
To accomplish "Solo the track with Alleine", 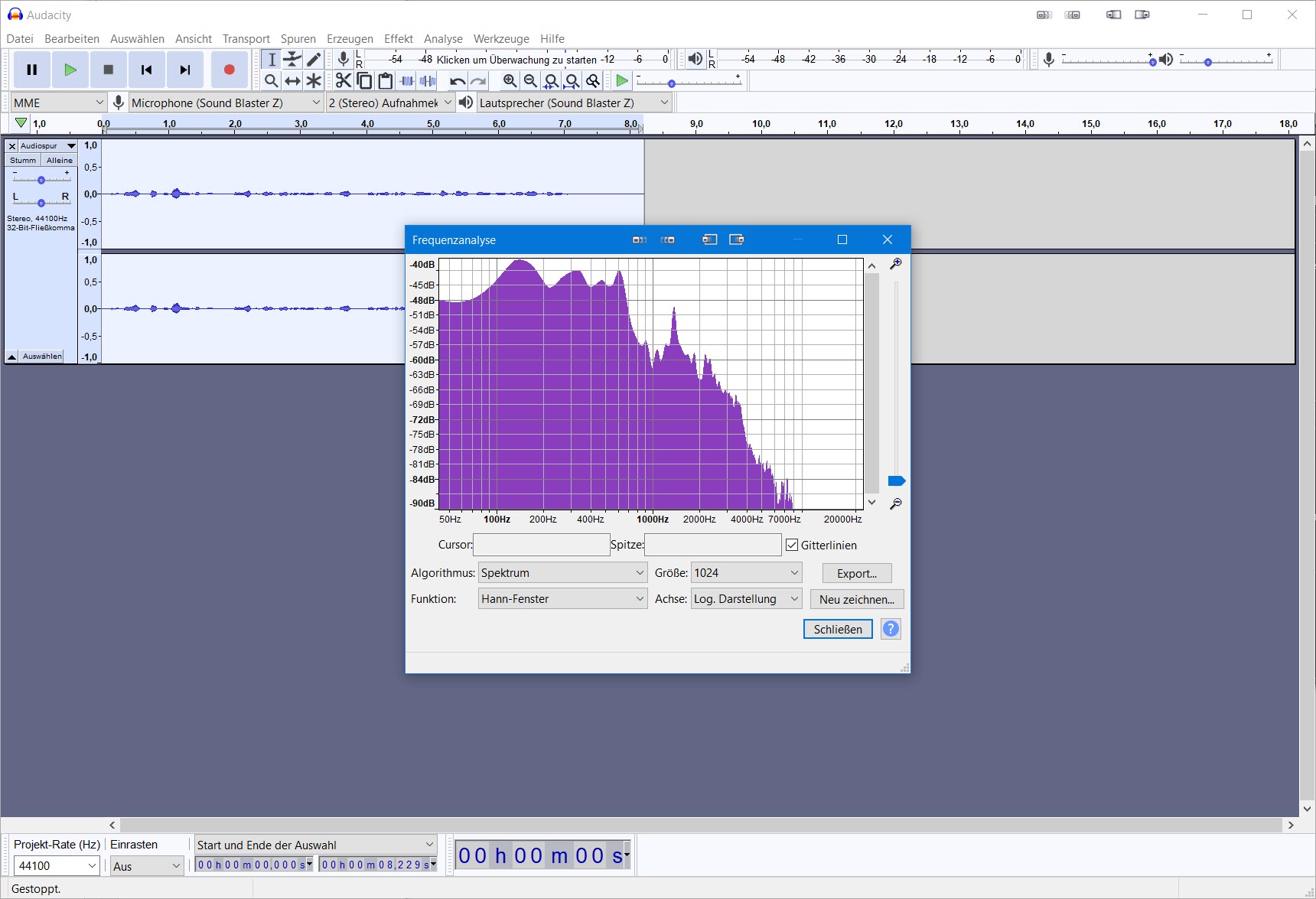I will 59,160.
